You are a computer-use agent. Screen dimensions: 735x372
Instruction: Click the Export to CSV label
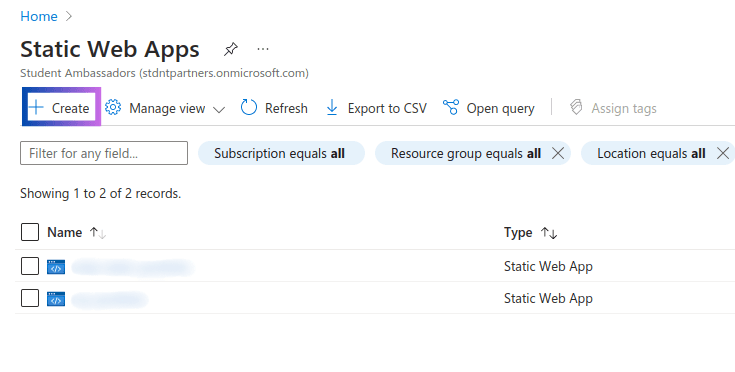387,108
